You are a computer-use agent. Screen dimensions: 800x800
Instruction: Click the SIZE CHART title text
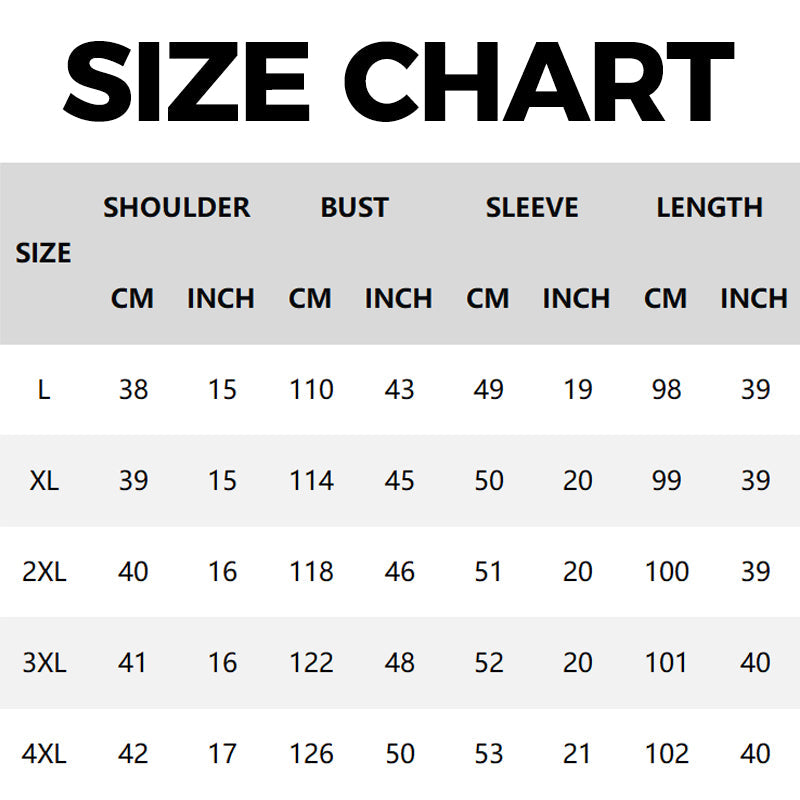(398, 80)
